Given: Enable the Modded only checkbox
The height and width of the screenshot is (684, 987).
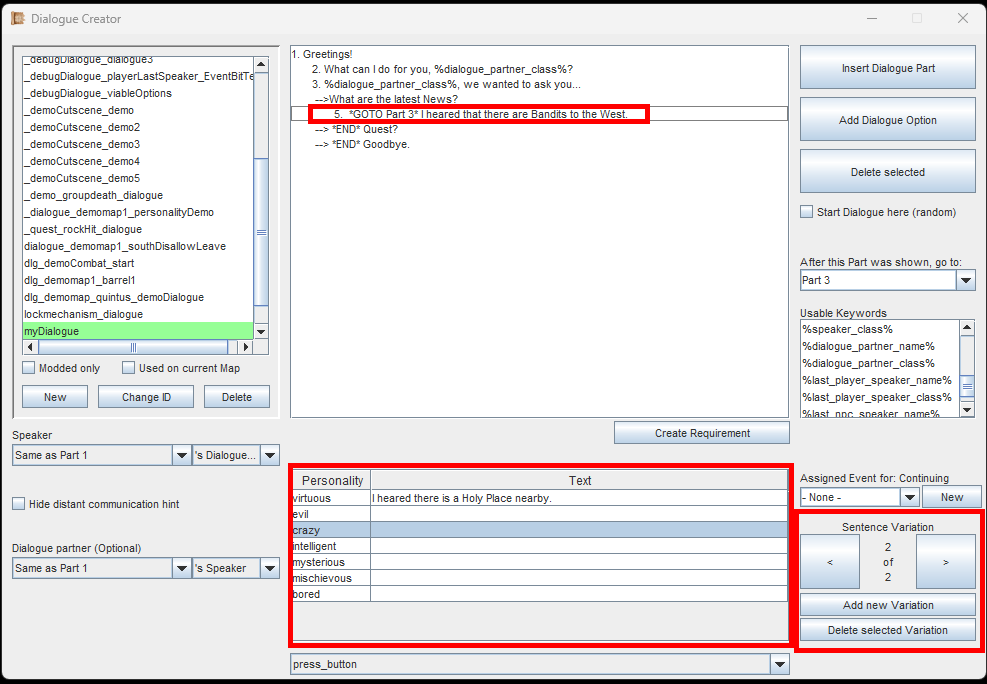Looking at the screenshot, I should tap(29, 368).
